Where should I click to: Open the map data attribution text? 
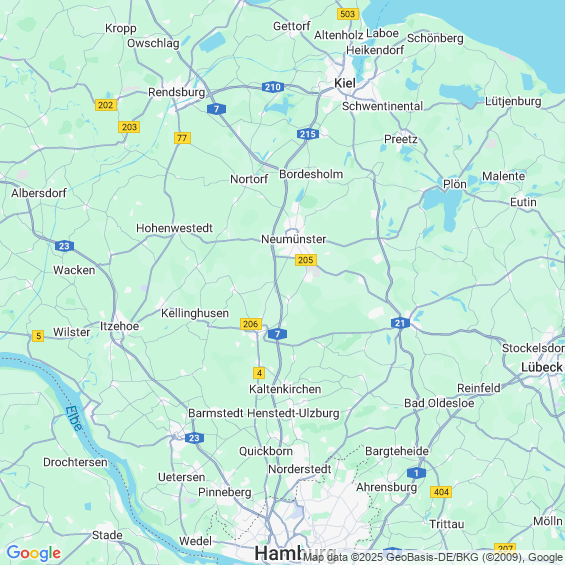(433, 557)
